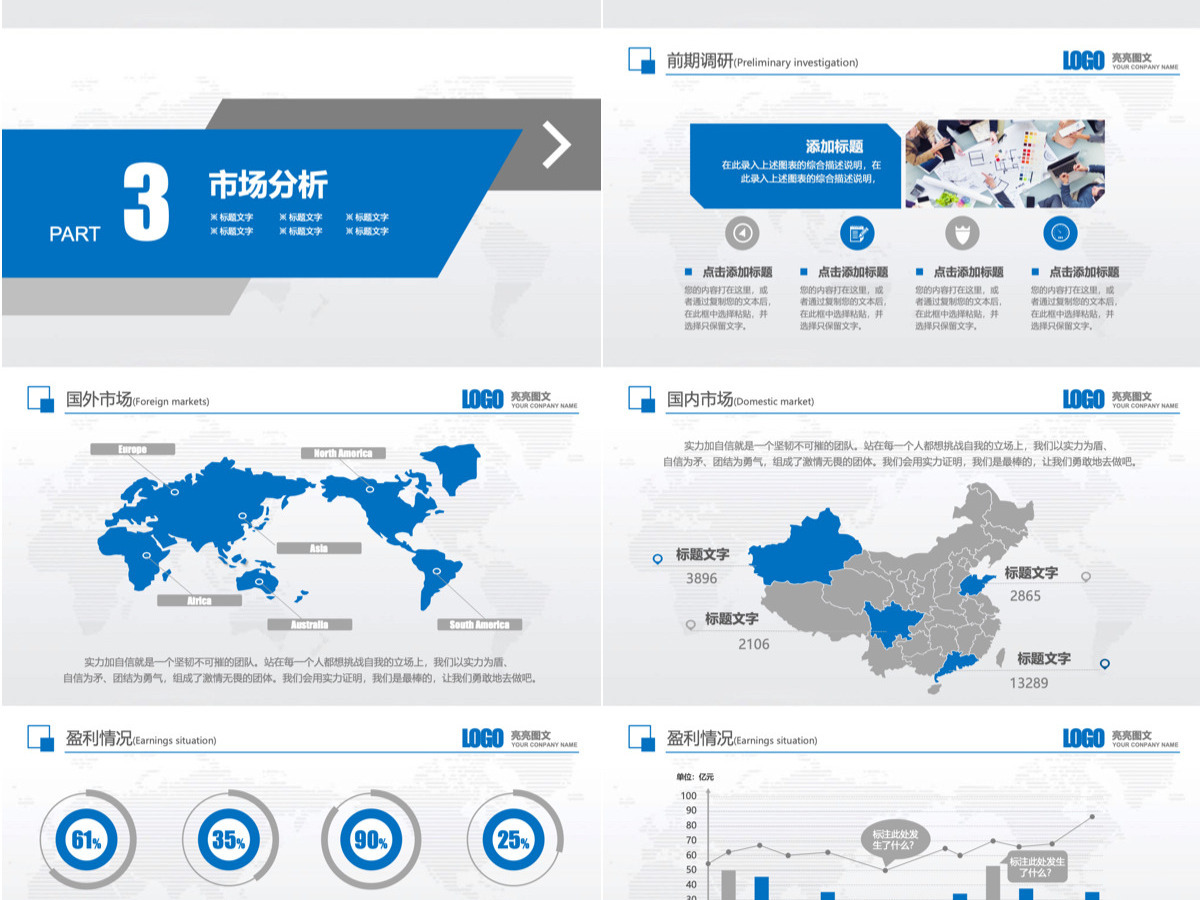Click the 90% donut chart
The image size is (1200, 900).
(371, 840)
